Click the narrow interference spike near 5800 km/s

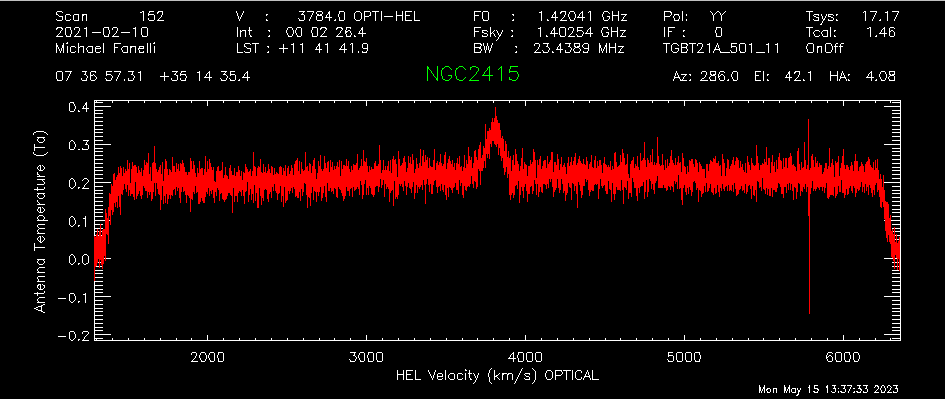coord(809,217)
